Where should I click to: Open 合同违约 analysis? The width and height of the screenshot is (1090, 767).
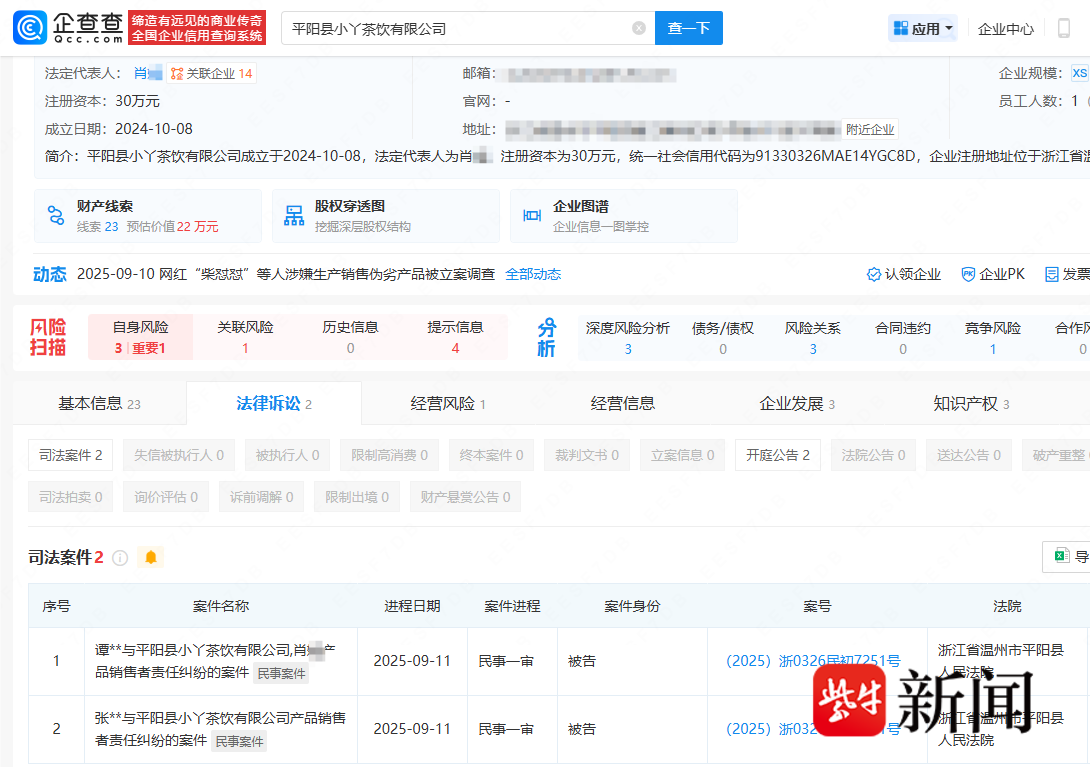[x=903, y=338]
